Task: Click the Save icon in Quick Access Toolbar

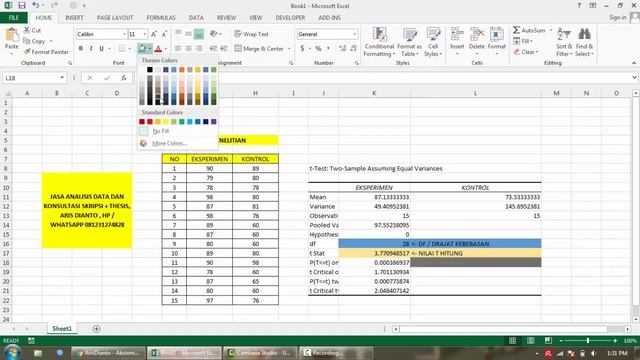Action: (22, 5)
